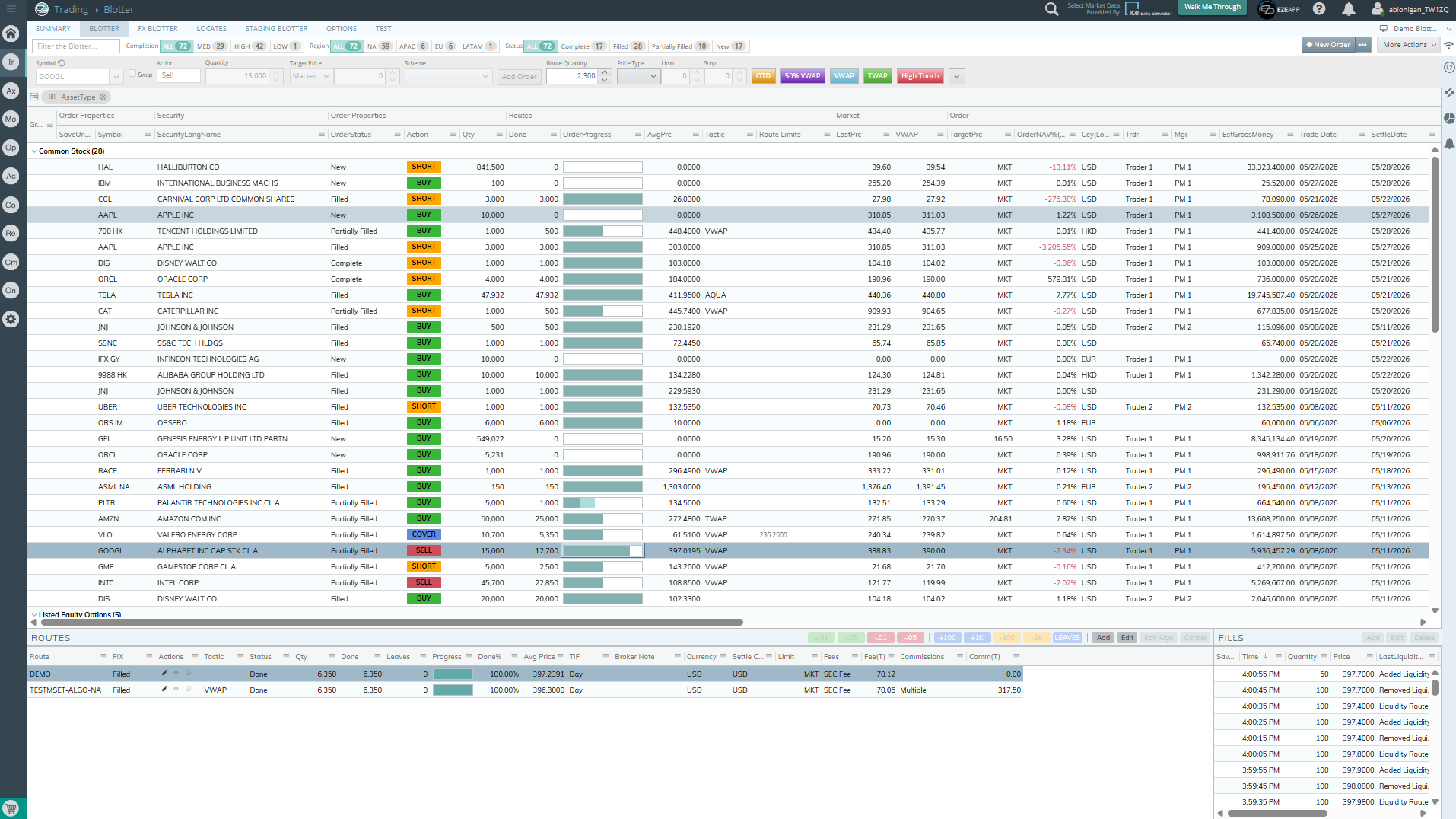
Task: Filter Status by Partially Filled
Action: 680,46
